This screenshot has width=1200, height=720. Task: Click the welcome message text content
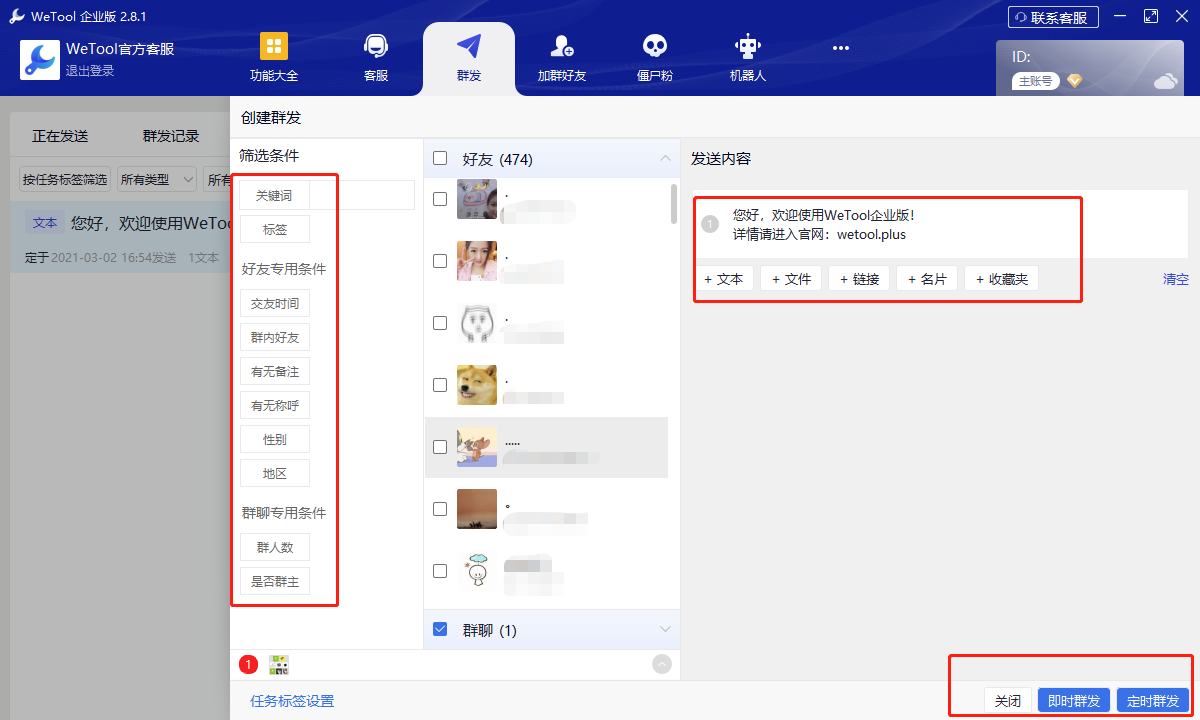[x=823, y=225]
